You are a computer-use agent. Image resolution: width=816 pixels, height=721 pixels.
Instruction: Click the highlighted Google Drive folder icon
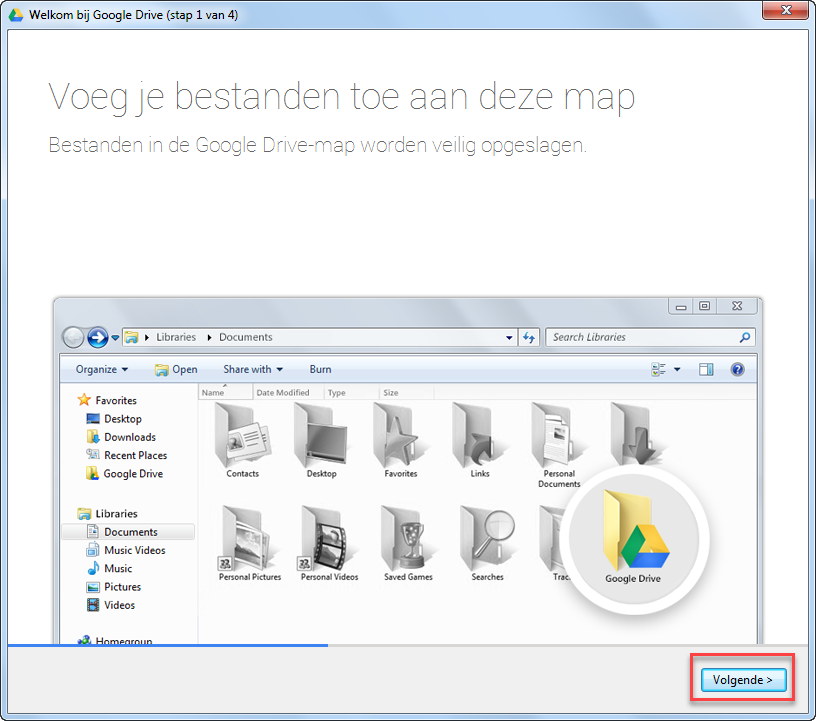click(634, 532)
